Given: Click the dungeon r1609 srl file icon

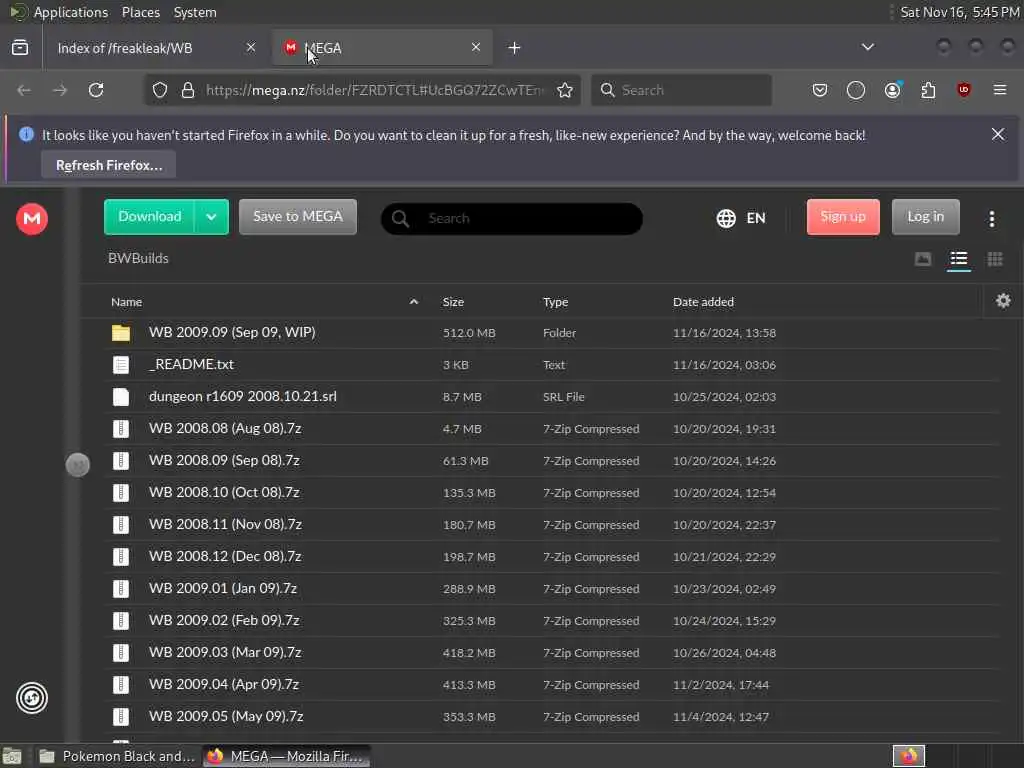Looking at the screenshot, I should [x=121, y=397].
